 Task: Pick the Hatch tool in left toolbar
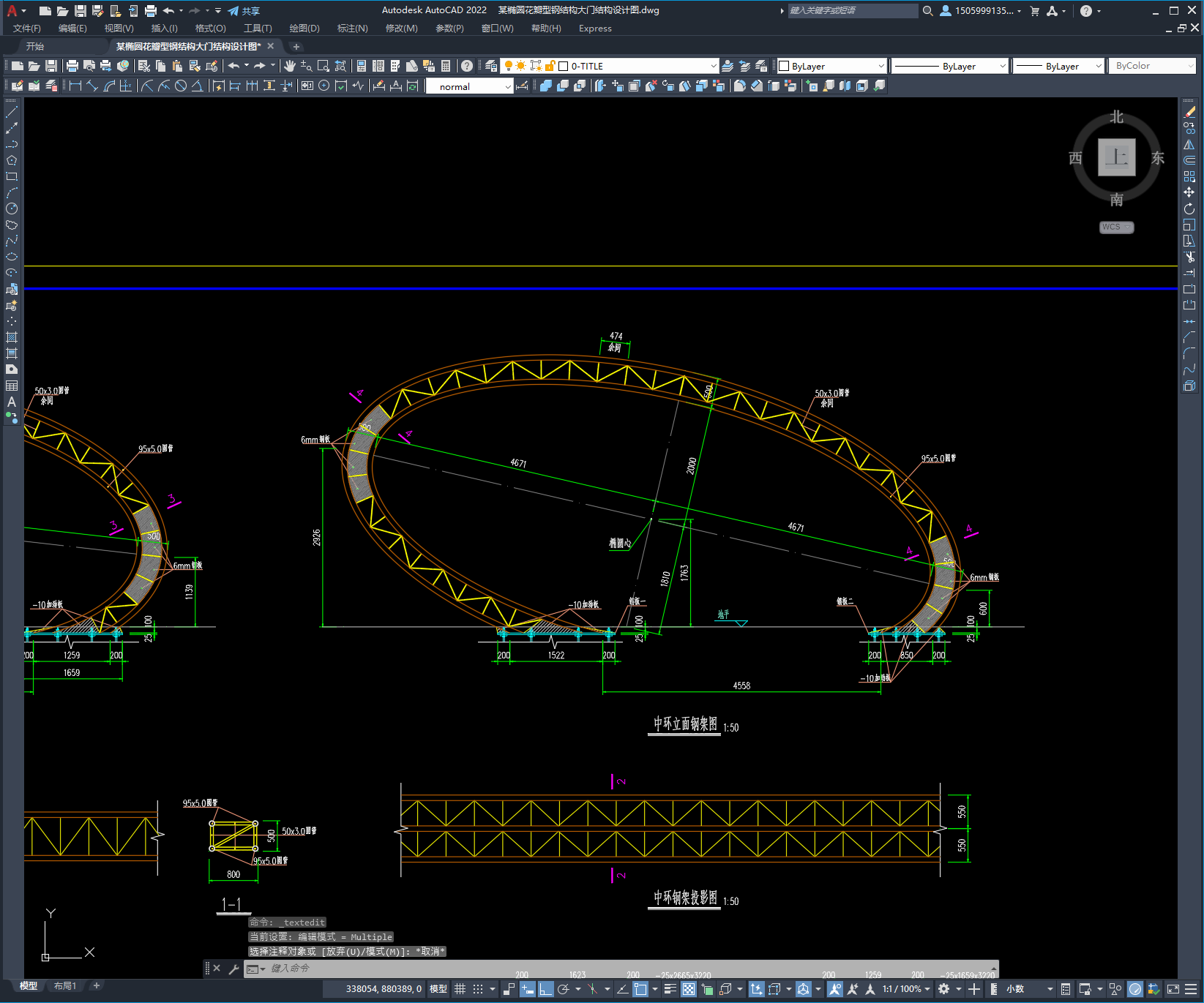(12, 337)
